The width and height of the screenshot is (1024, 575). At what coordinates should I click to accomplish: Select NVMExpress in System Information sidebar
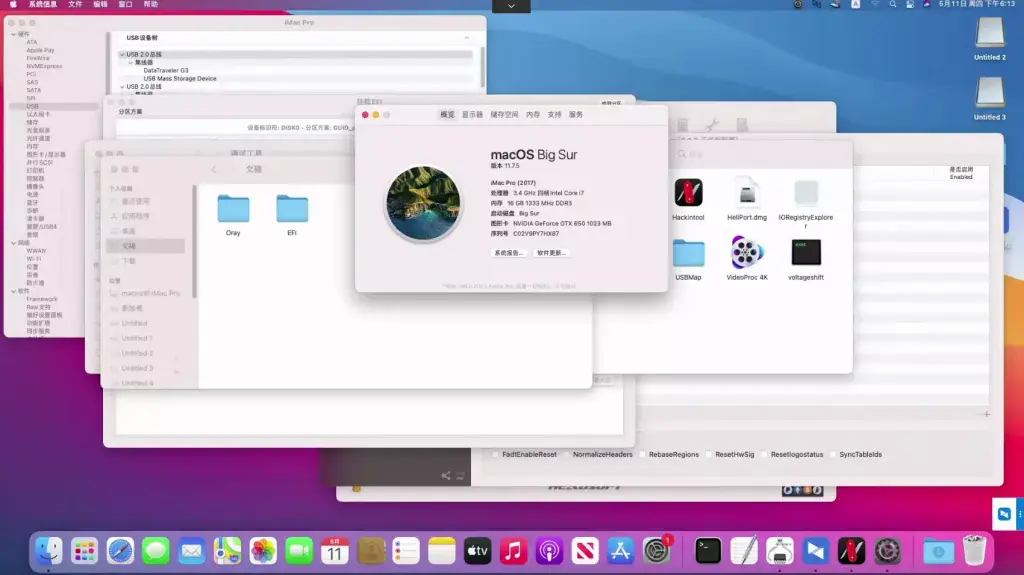[44, 66]
